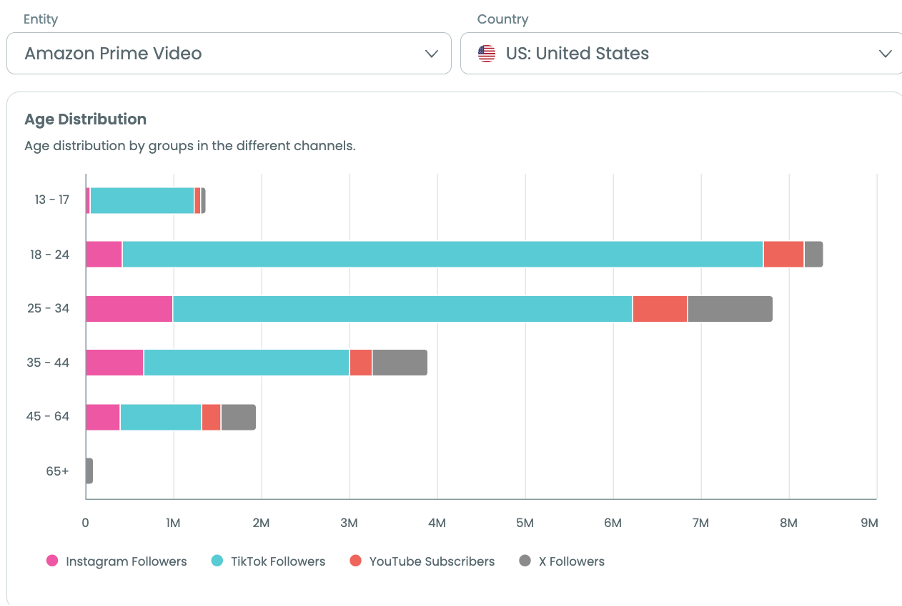Screen dimensions: 902x606
Task: Click the chevron arrow in the Country selector
Action: click(885, 54)
